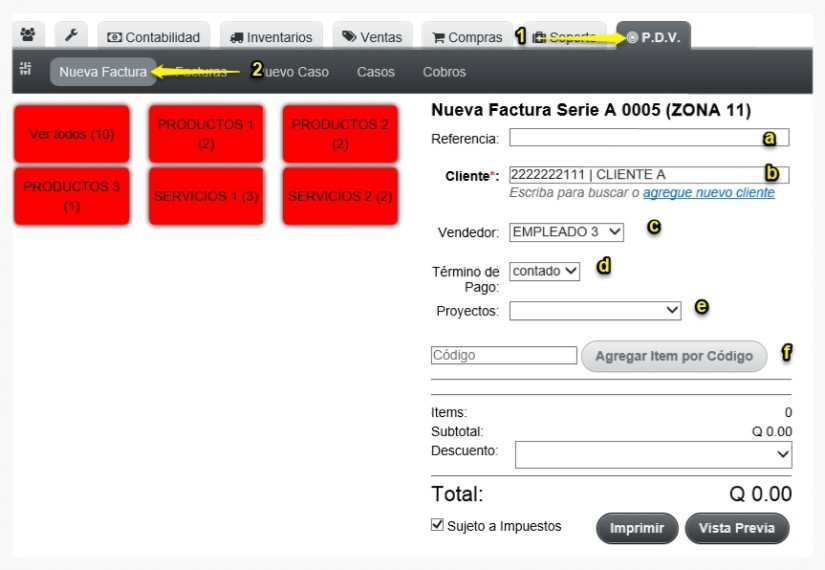Viewport: 825px width, 570px height.
Task: Select Nueva Factura submenu item
Action: [103, 72]
